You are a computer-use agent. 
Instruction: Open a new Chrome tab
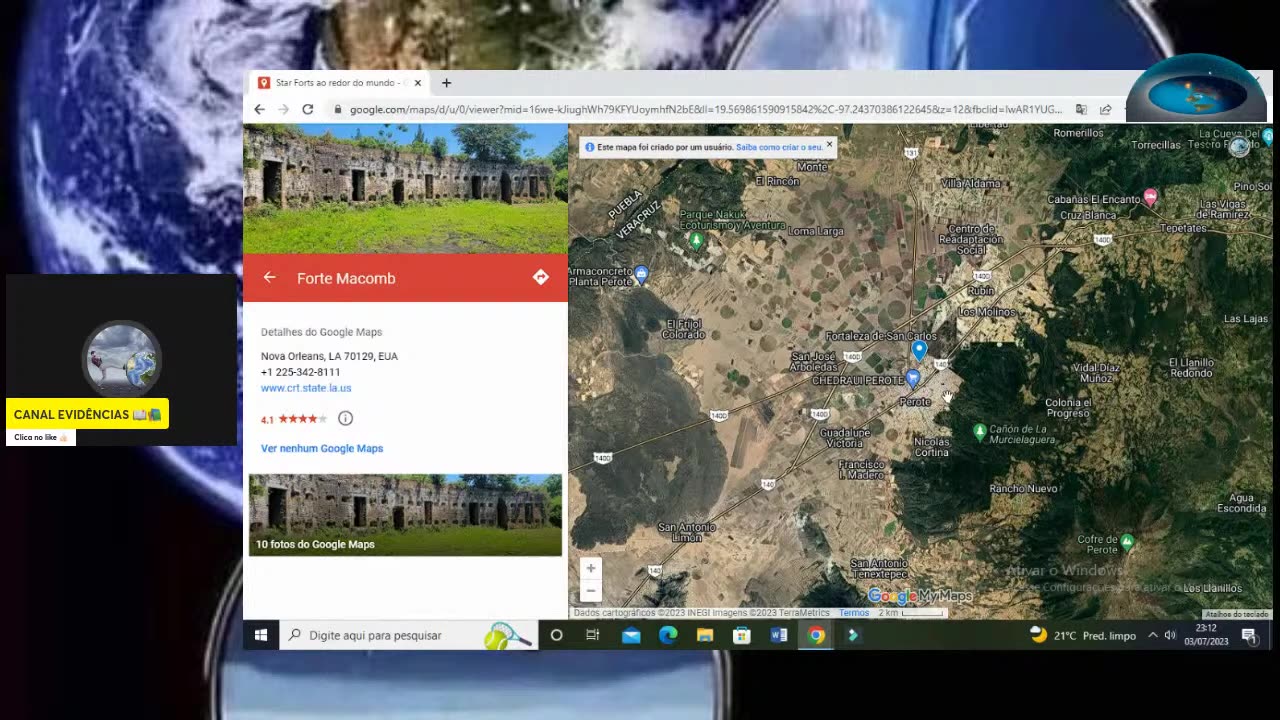(446, 83)
